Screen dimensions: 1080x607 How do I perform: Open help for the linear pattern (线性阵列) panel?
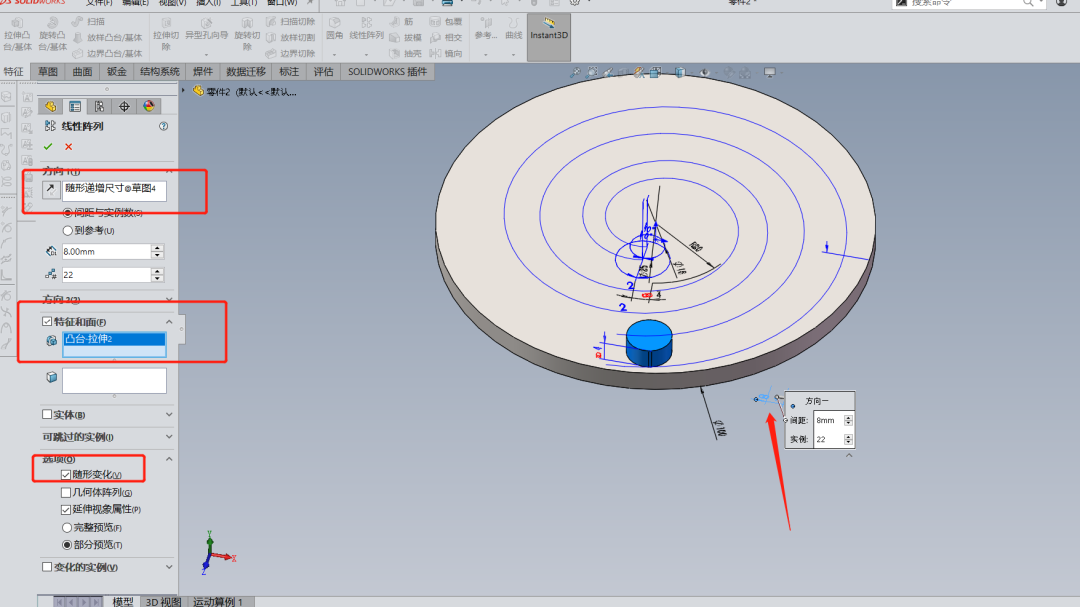163,126
